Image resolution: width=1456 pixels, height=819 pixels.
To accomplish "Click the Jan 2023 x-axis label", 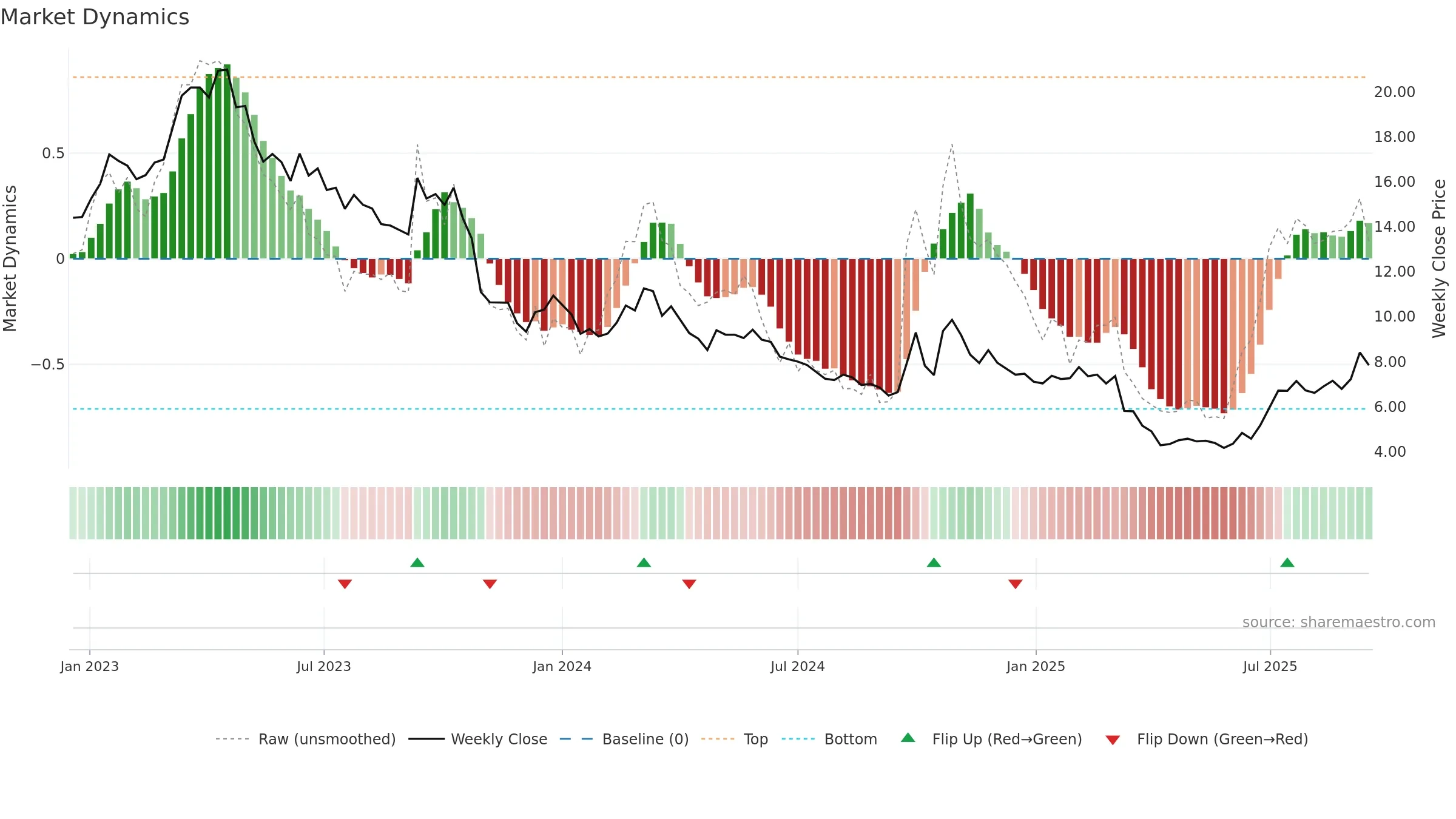I will coord(90,666).
